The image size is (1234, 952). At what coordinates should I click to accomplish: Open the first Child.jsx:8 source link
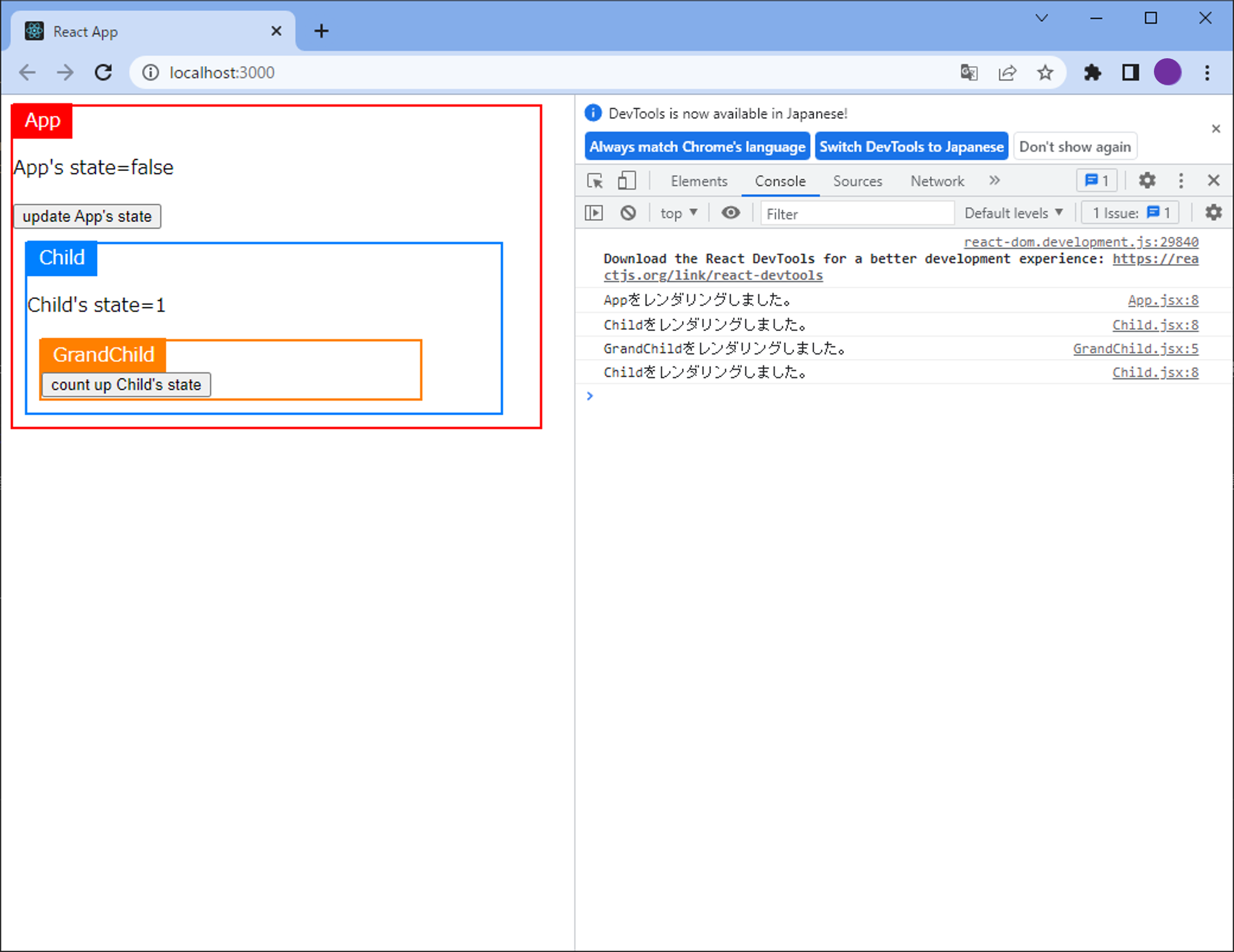[1155, 325]
